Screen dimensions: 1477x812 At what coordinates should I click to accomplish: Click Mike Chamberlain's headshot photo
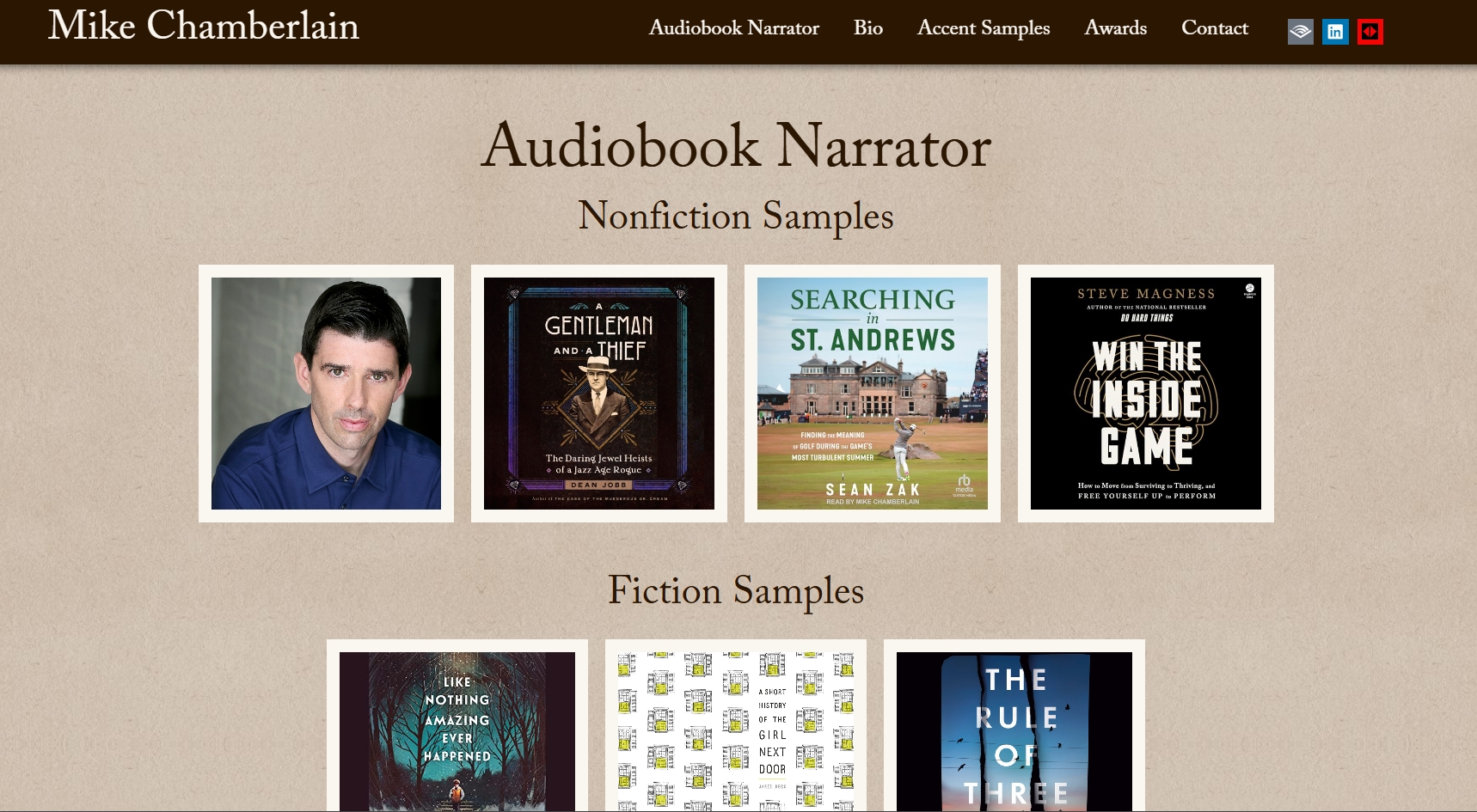coord(326,394)
